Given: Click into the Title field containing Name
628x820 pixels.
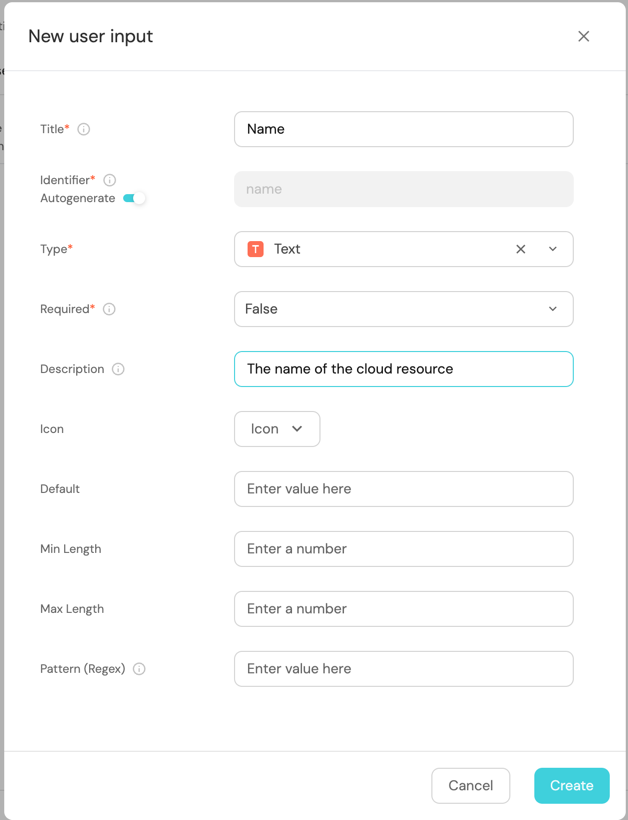Looking at the screenshot, I should coord(403,129).
